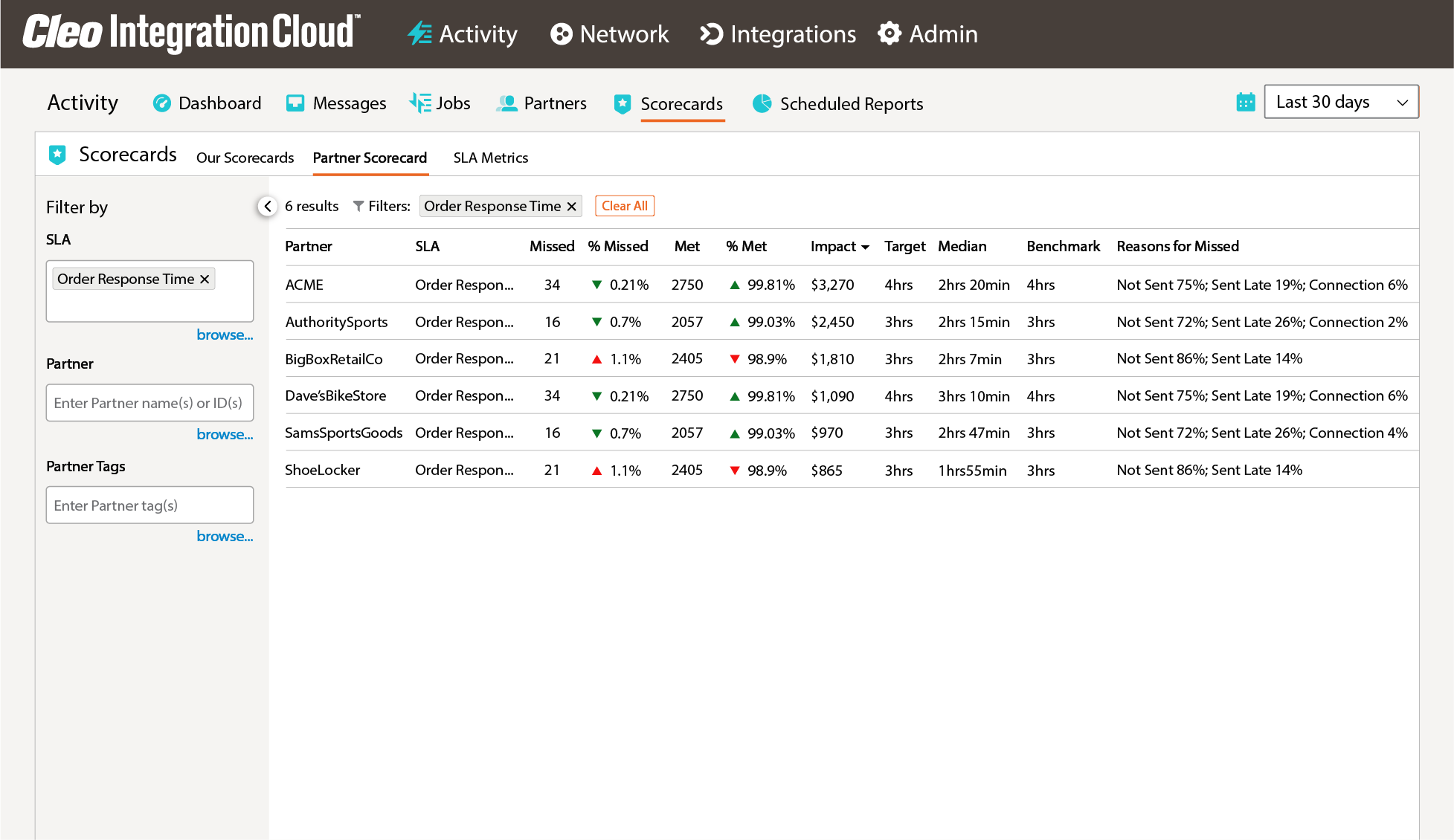This screenshot has width=1454, height=840.
Task: Click the Activity lightning icon in top bar
Action: click(x=419, y=34)
